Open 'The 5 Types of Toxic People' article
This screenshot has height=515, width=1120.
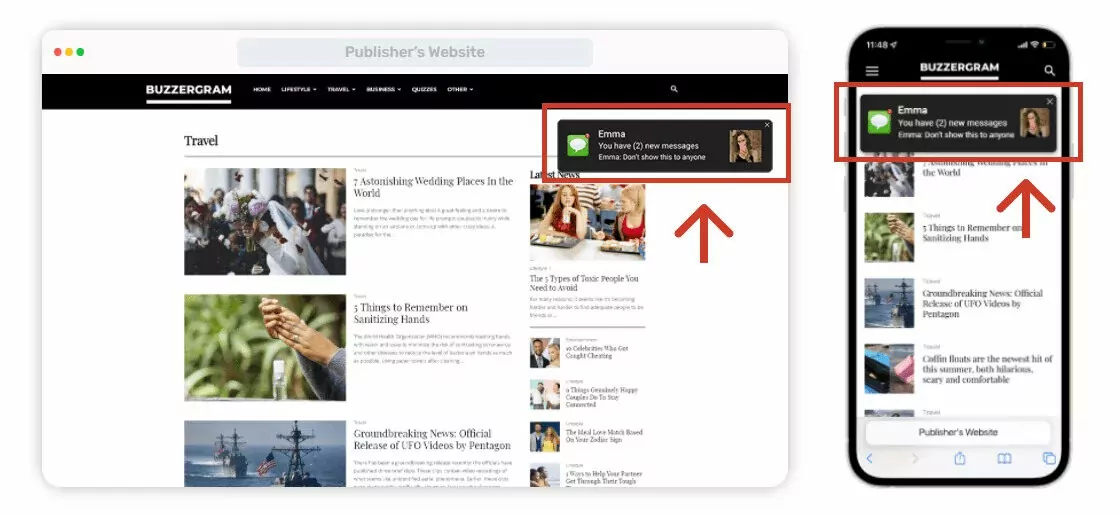(584, 283)
